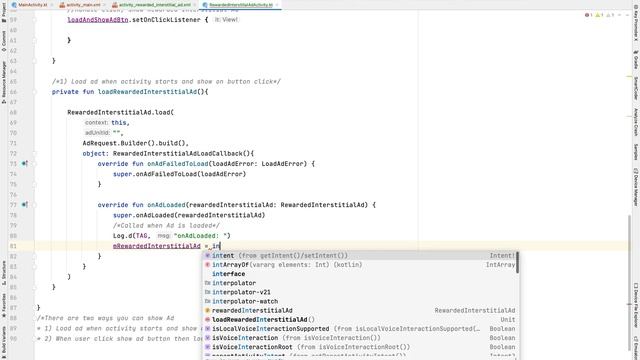Click the LoadAndShowAdBtn reference on line 59
The image size is (640, 360).
(98, 20)
